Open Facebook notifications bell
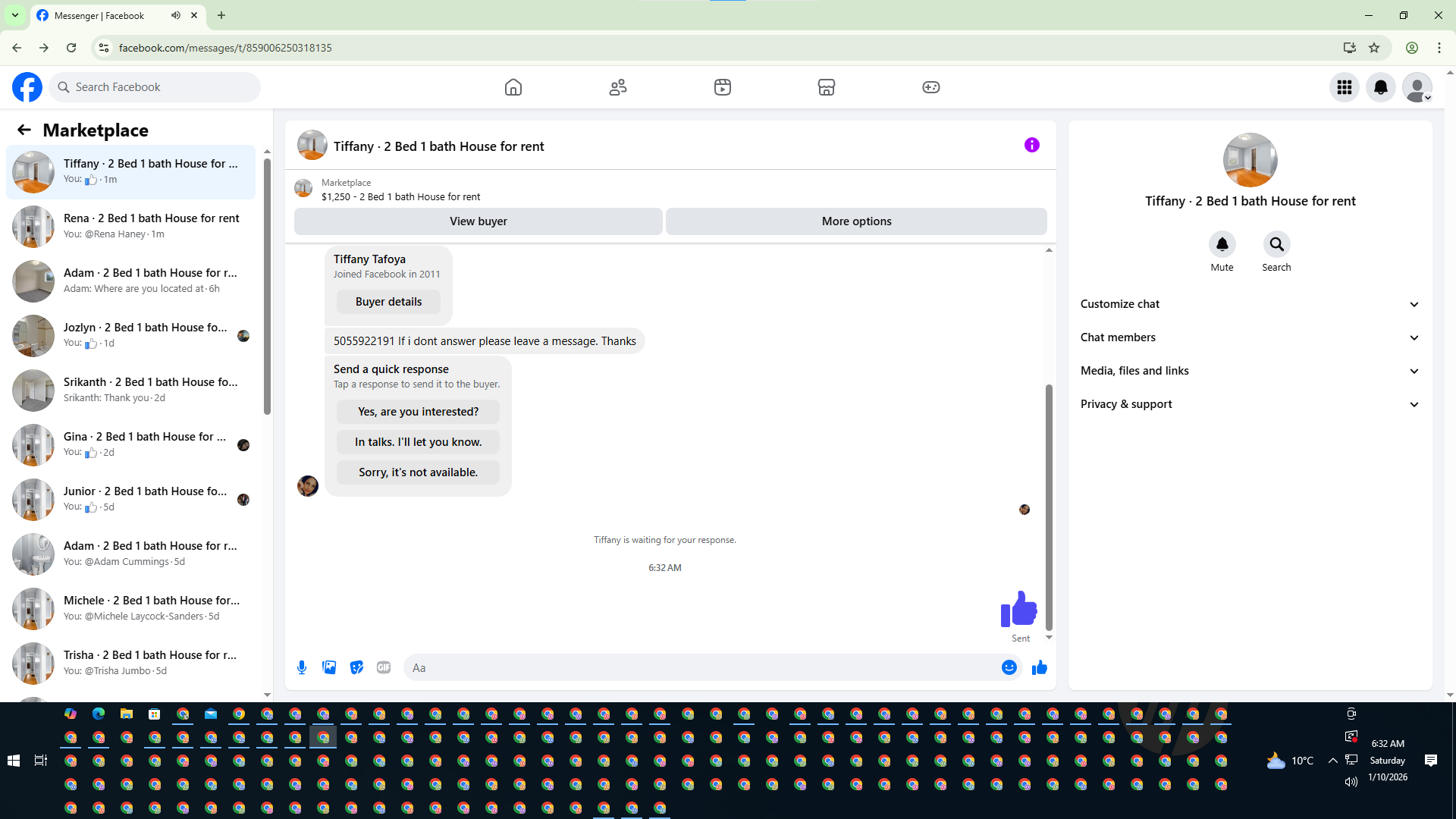 [1380, 87]
